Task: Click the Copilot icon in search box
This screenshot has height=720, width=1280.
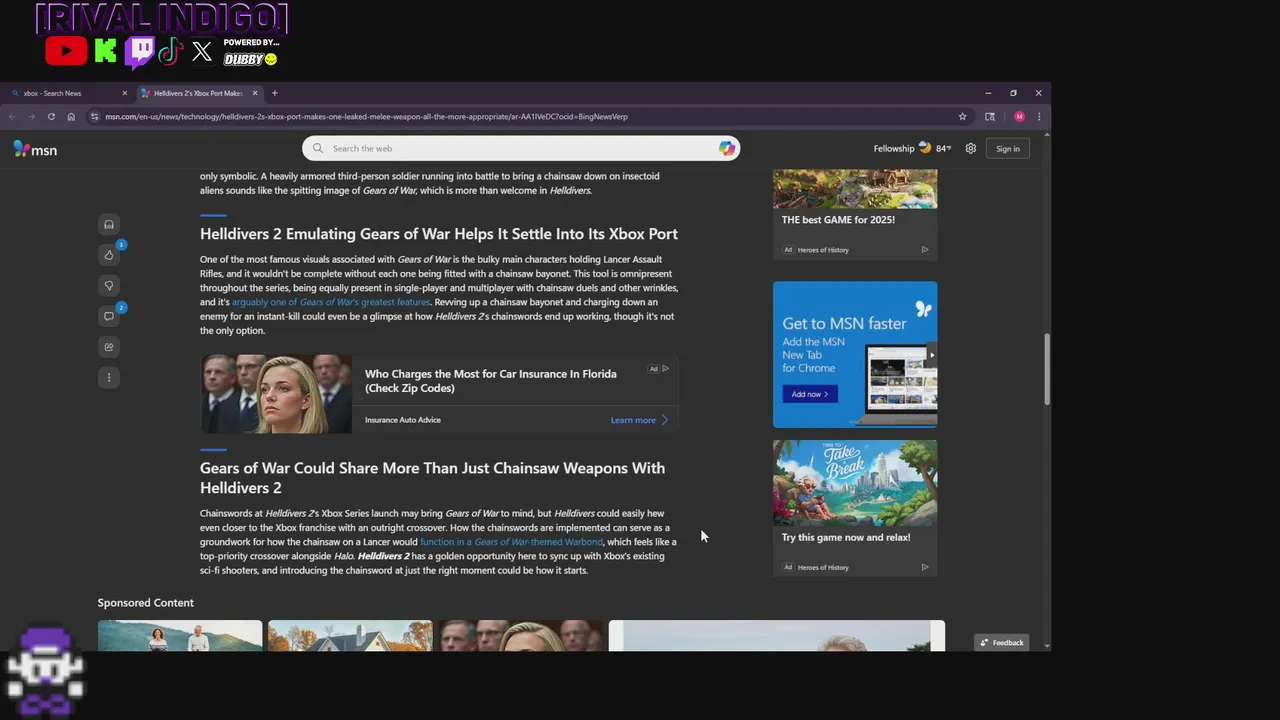Action: click(x=727, y=148)
